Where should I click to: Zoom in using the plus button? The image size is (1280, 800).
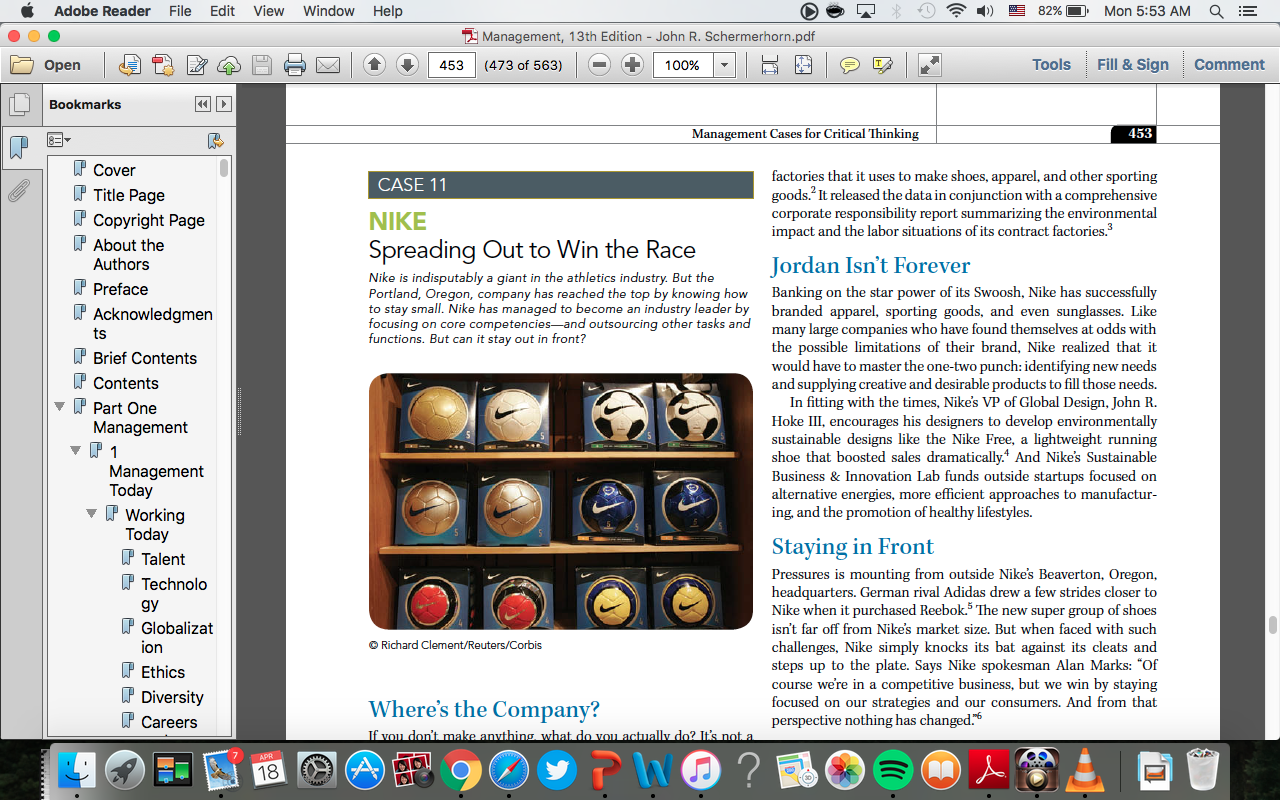pos(632,65)
